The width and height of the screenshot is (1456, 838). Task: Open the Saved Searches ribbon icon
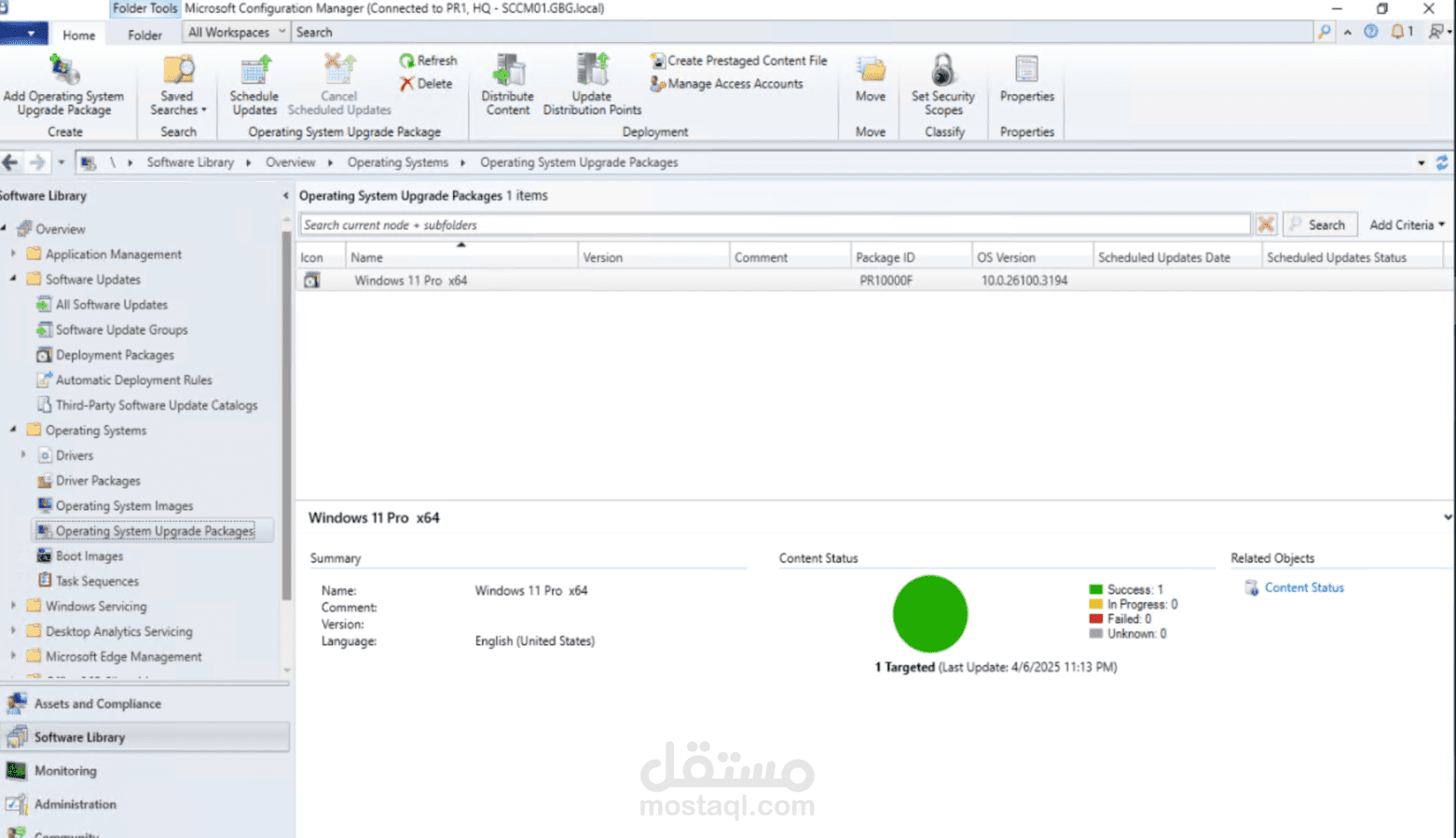[177, 70]
